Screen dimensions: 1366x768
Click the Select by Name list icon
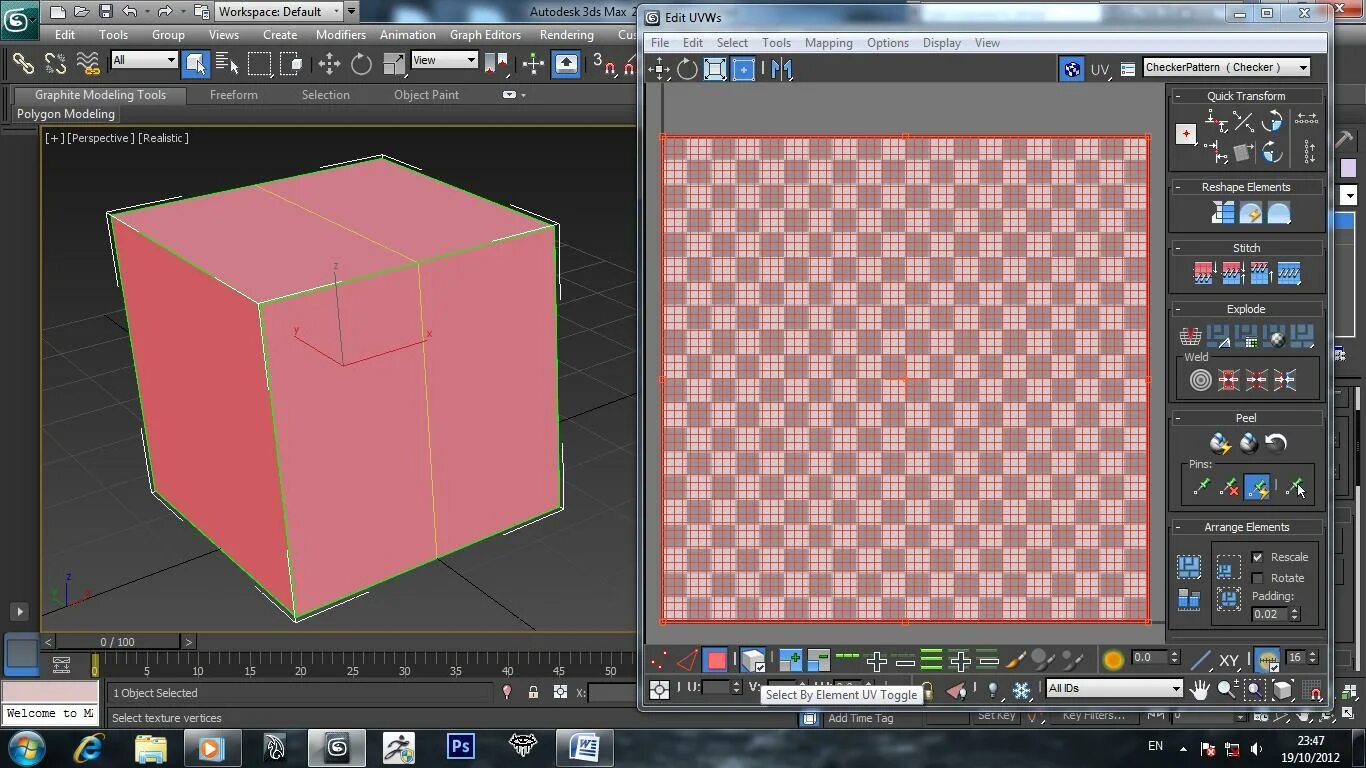tap(227, 64)
